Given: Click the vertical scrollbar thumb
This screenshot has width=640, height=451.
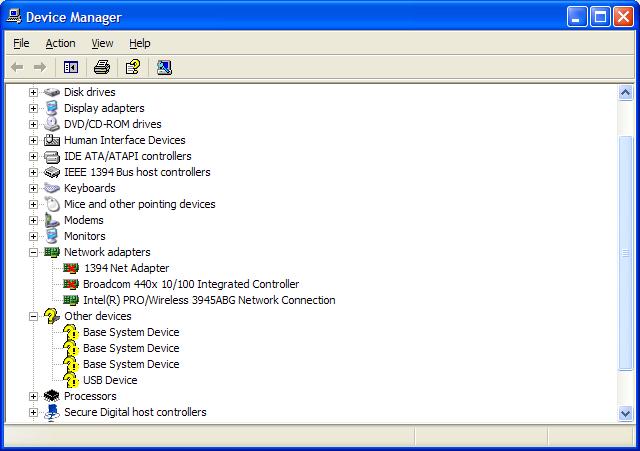Looking at the screenshot, I should (x=625, y=253).
